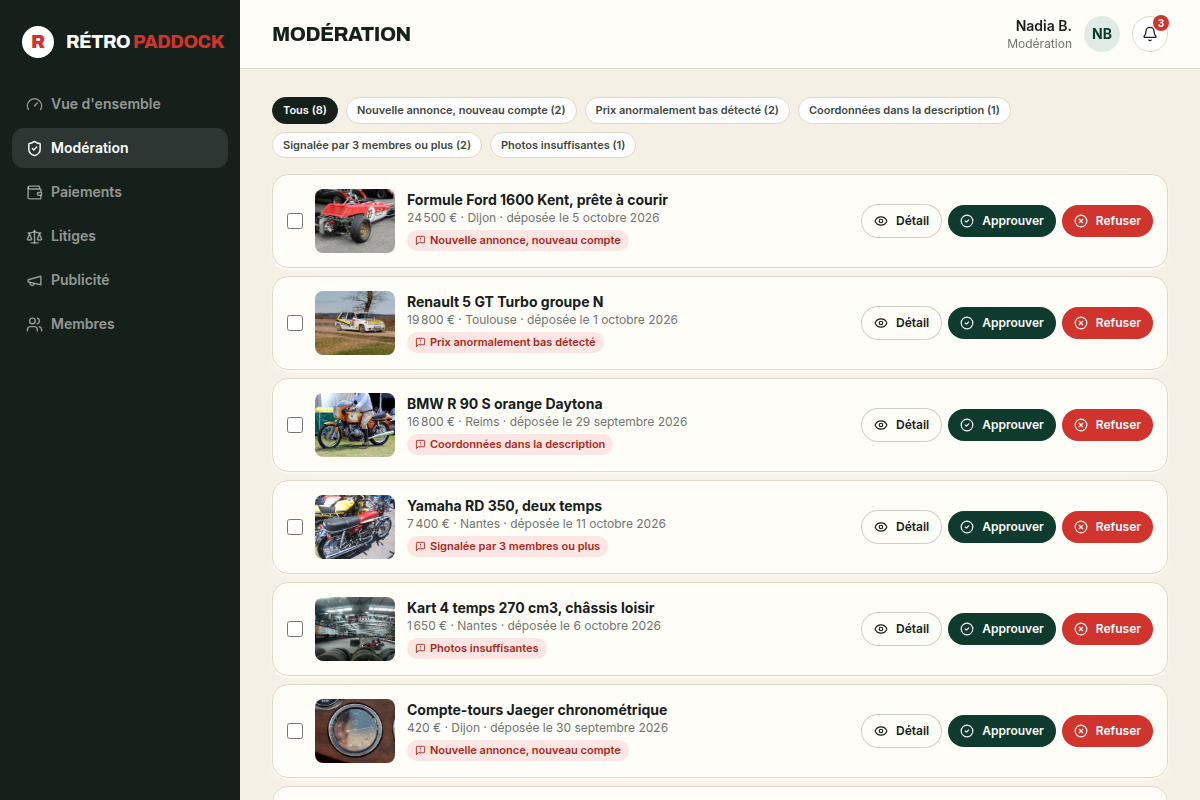The height and width of the screenshot is (800, 1200).
Task: Filter by Photos insuffisantes (1)
Action: coord(563,145)
